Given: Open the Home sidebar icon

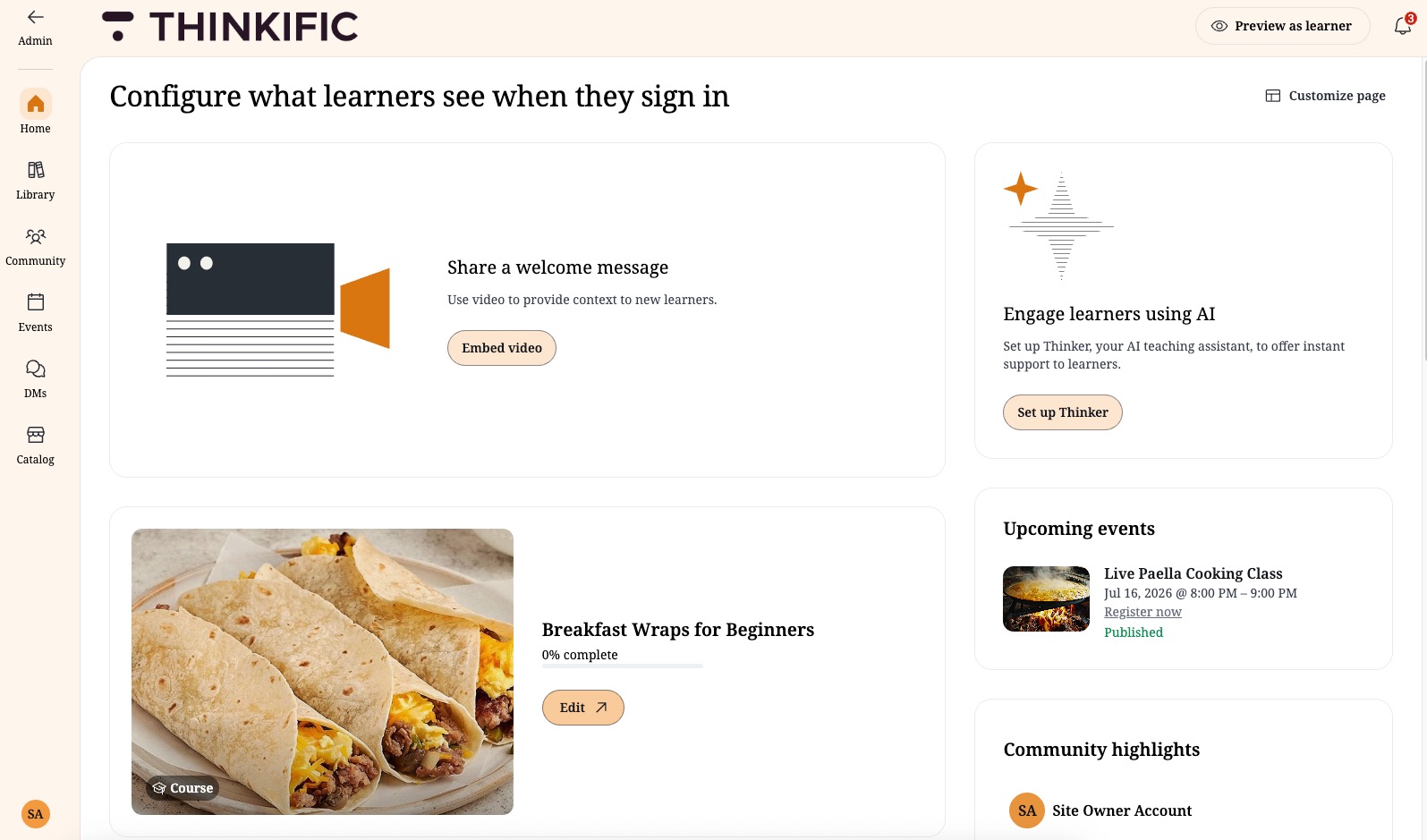Looking at the screenshot, I should pyautogui.click(x=35, y=105).
